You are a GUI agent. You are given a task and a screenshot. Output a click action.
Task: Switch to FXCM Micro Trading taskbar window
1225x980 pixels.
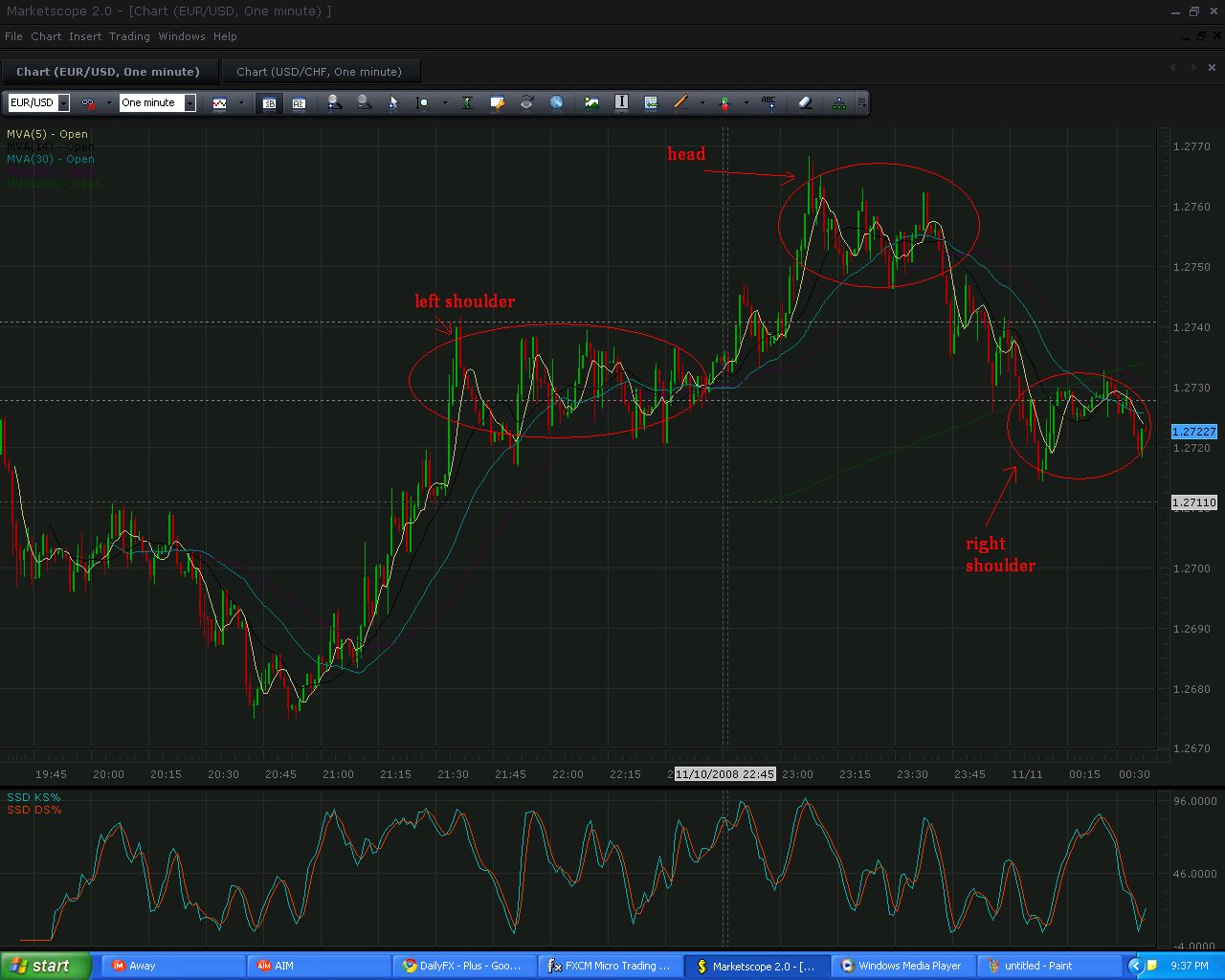[x=611, y=966]
